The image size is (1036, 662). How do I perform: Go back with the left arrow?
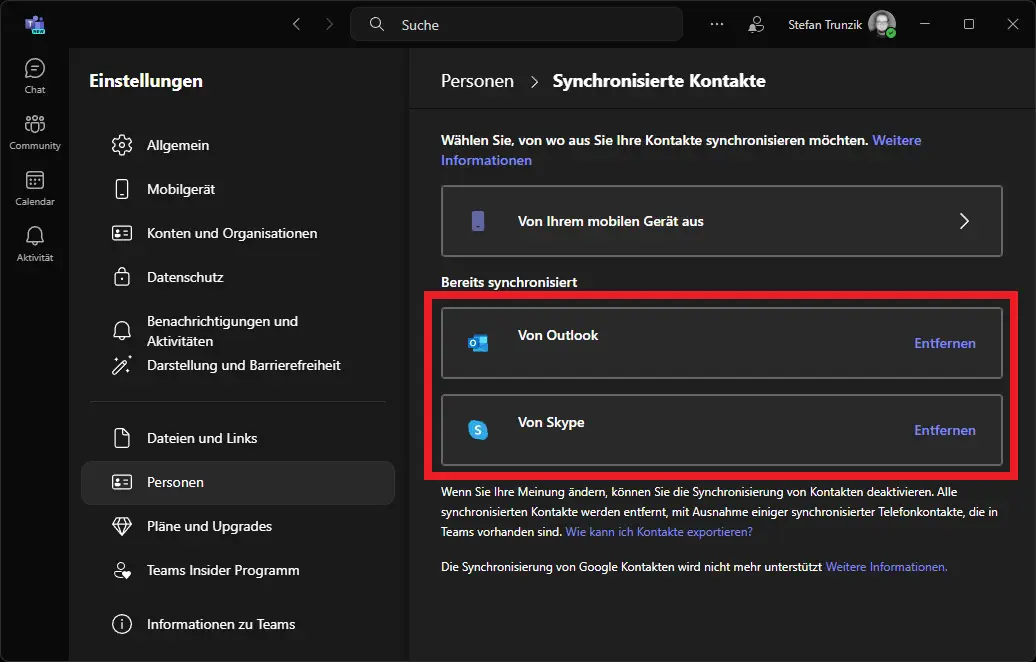pos(297,24)
